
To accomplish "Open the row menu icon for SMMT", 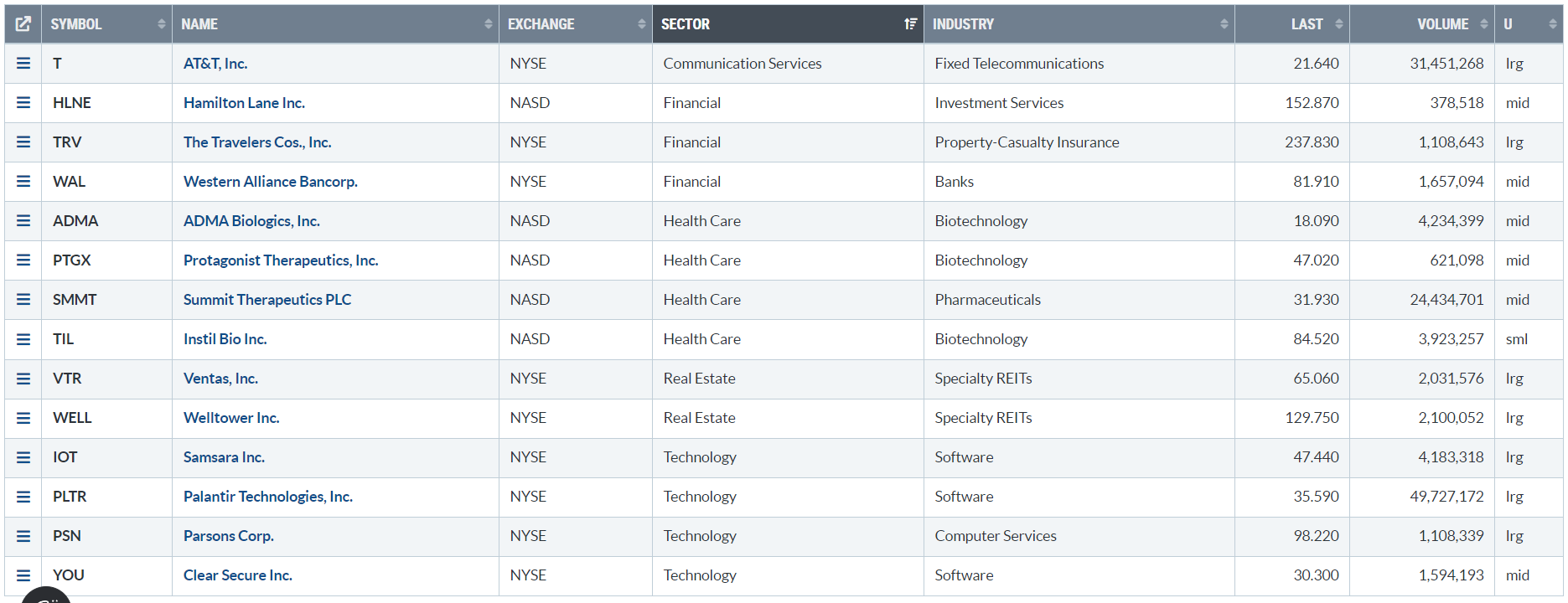I will point(23,300).
